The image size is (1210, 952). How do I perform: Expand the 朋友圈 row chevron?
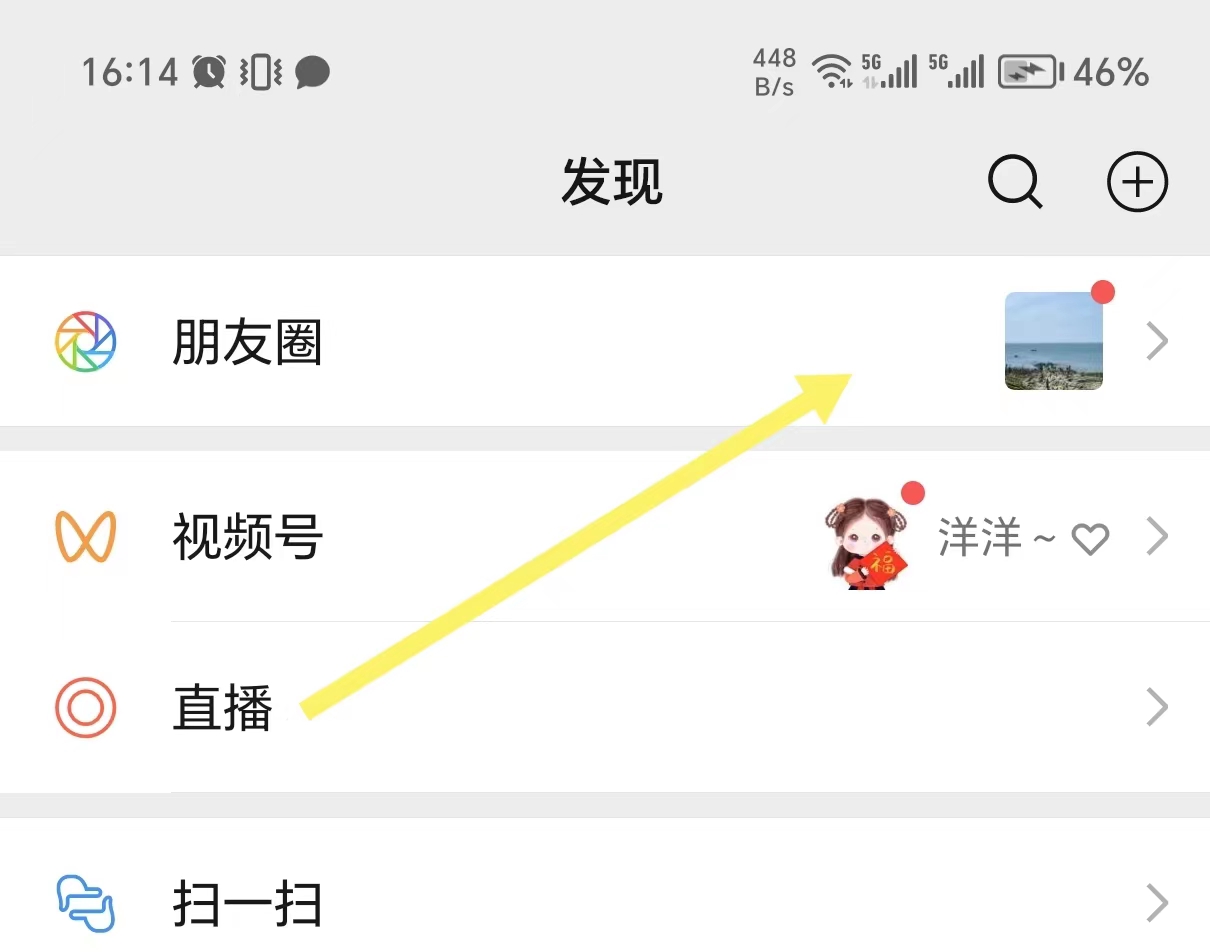[1157, 342]
